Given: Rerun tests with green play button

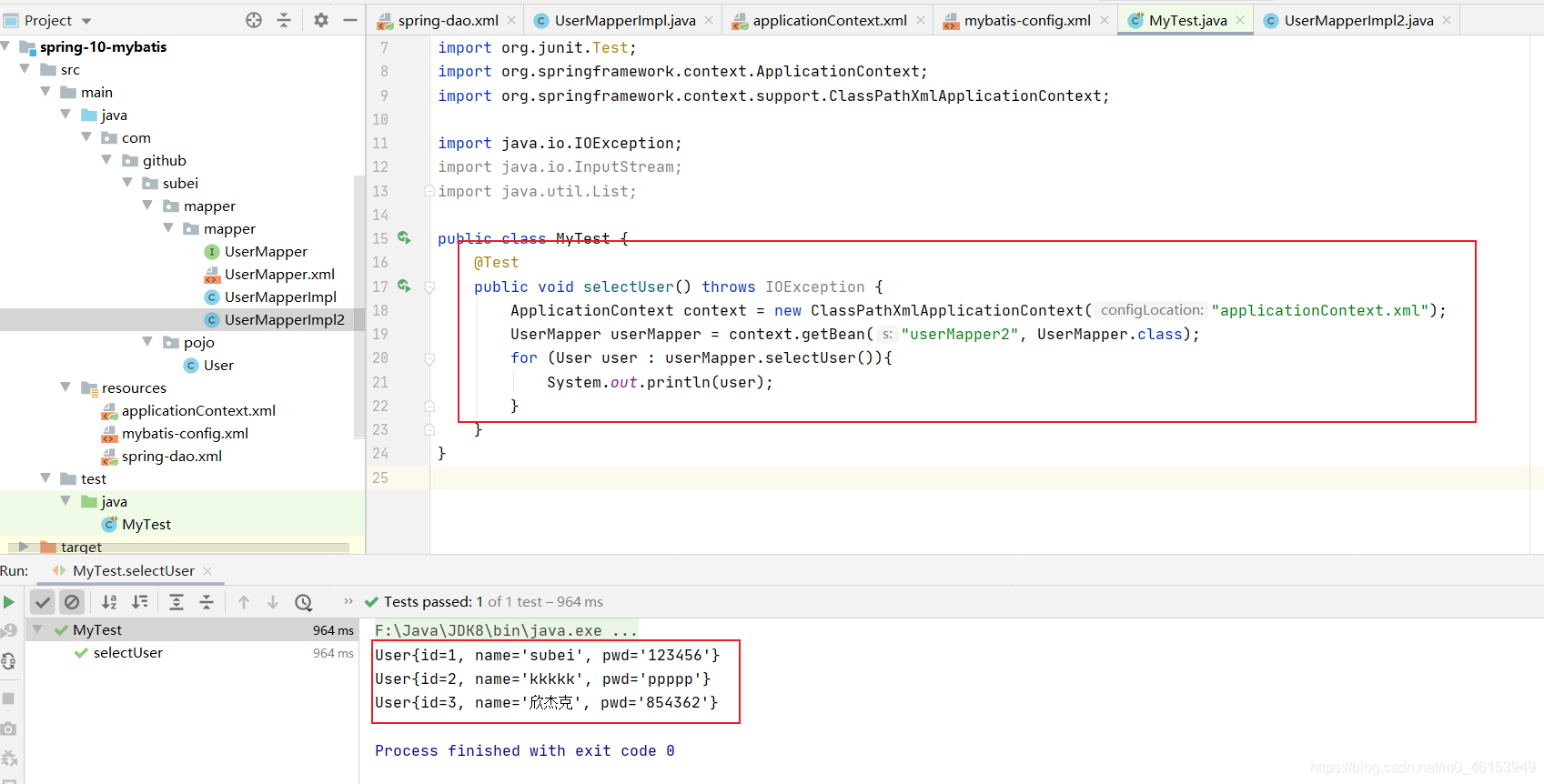Looking at the screenshot, I should pos(9,602).
